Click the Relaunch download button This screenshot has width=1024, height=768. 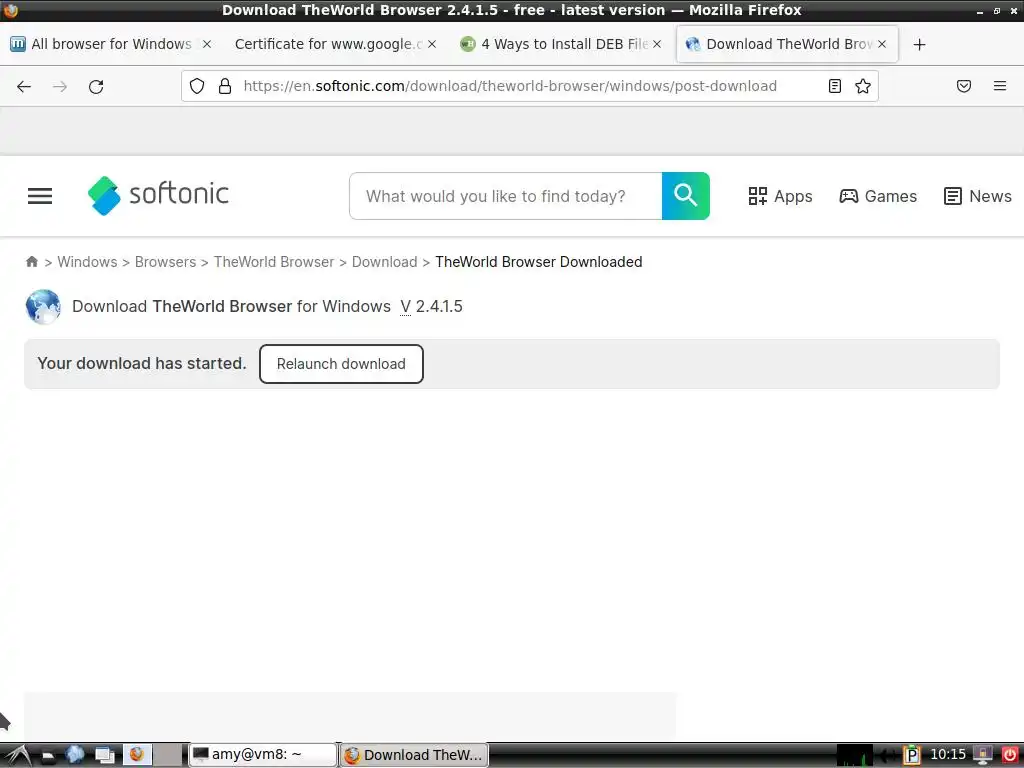341,364
